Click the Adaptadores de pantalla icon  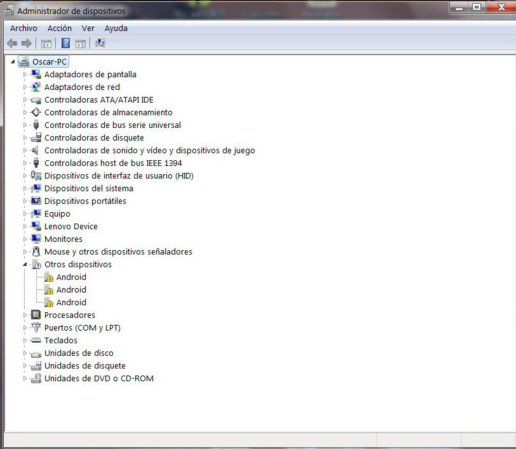[x=36, y=74]
